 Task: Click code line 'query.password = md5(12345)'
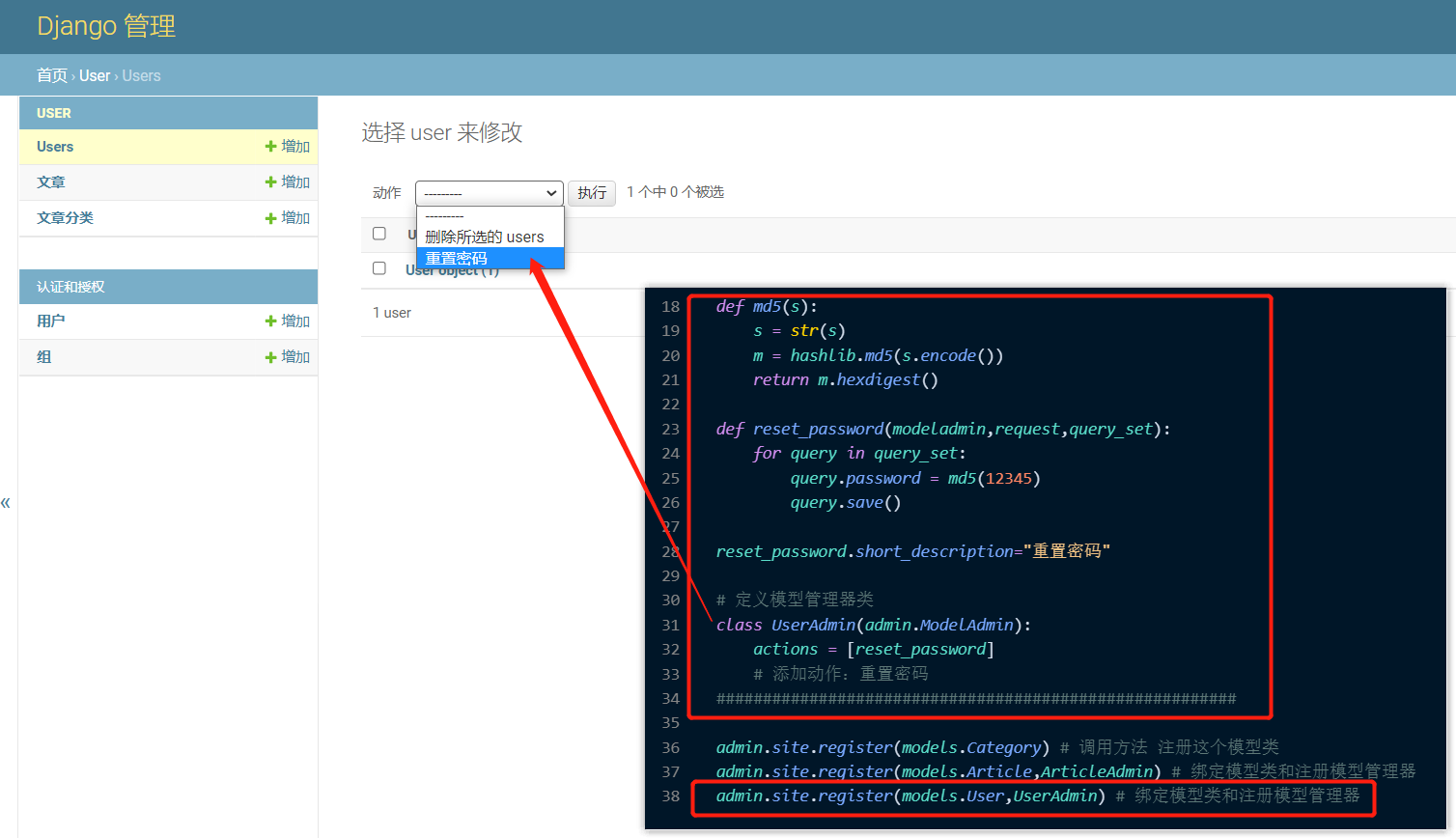tap(915, 478)
